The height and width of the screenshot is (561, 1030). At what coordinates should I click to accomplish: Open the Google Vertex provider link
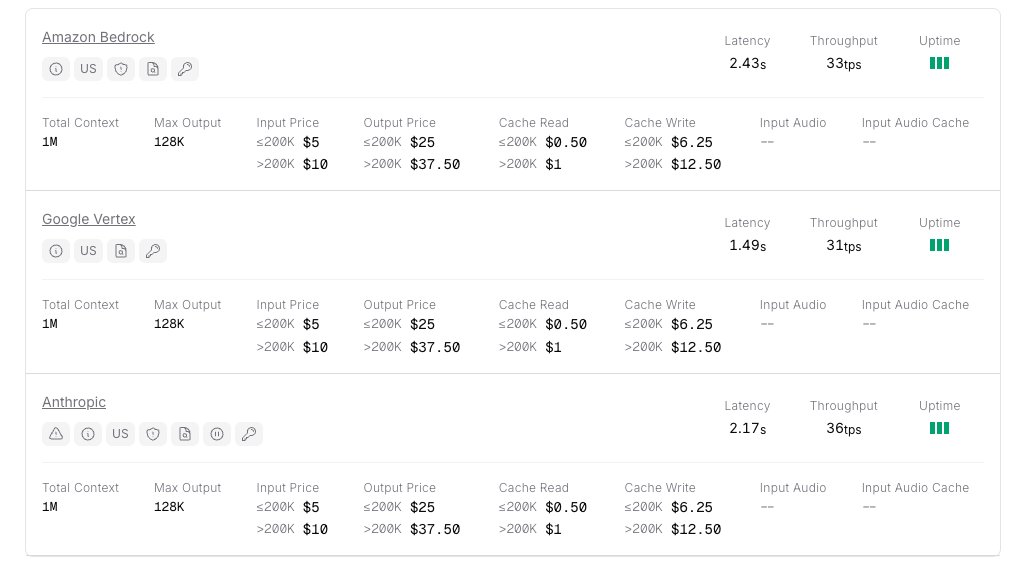89,219
